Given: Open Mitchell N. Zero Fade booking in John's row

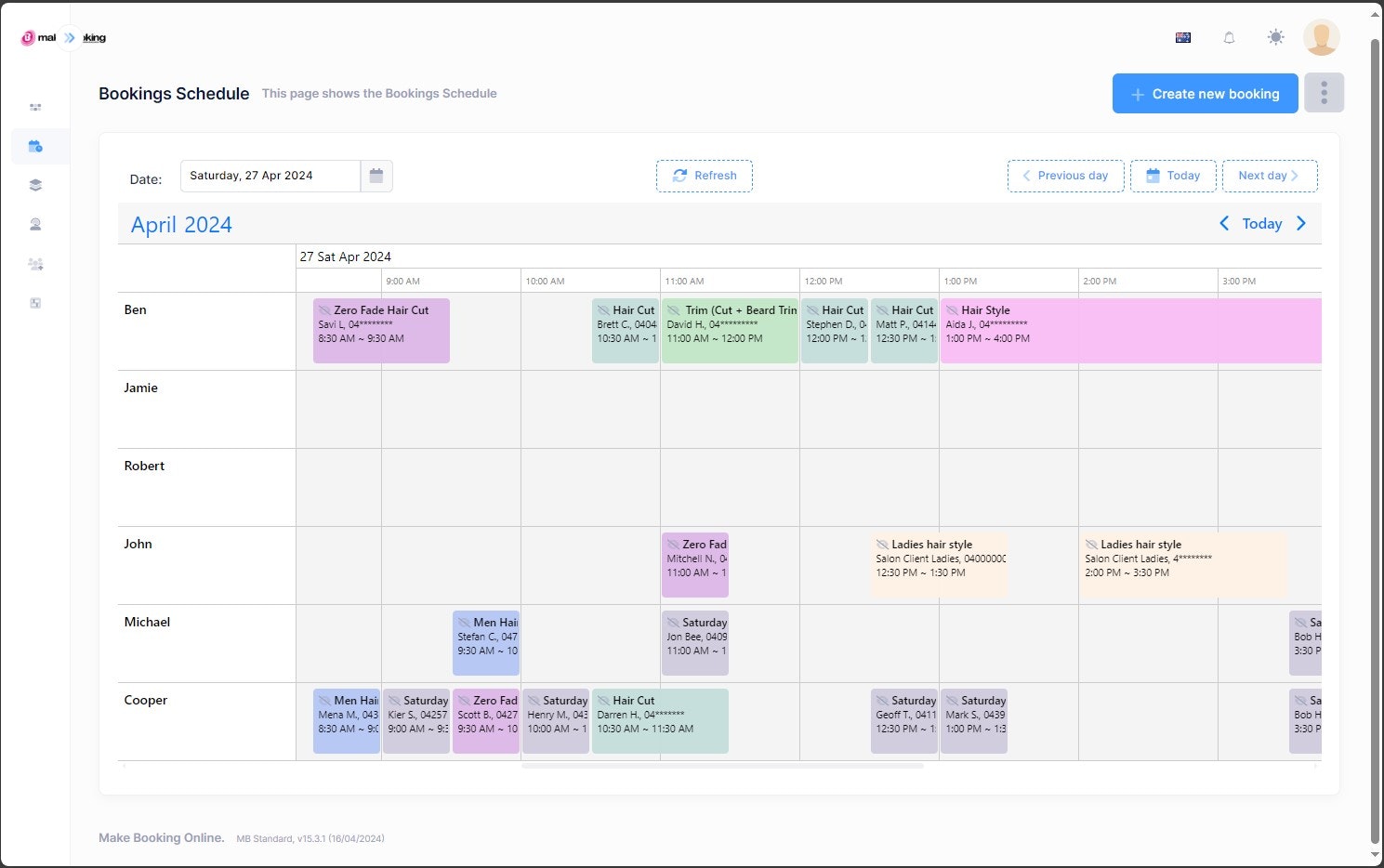Looking at the screenshot, I should [x=694, y=565].
